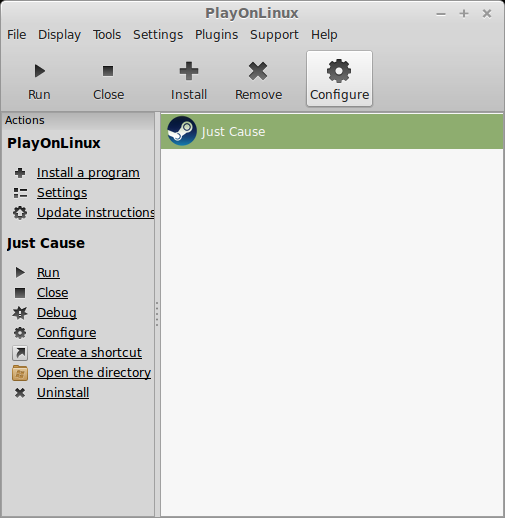Open the Support menu
Screen dimensions: 505x518
(274, 35)
